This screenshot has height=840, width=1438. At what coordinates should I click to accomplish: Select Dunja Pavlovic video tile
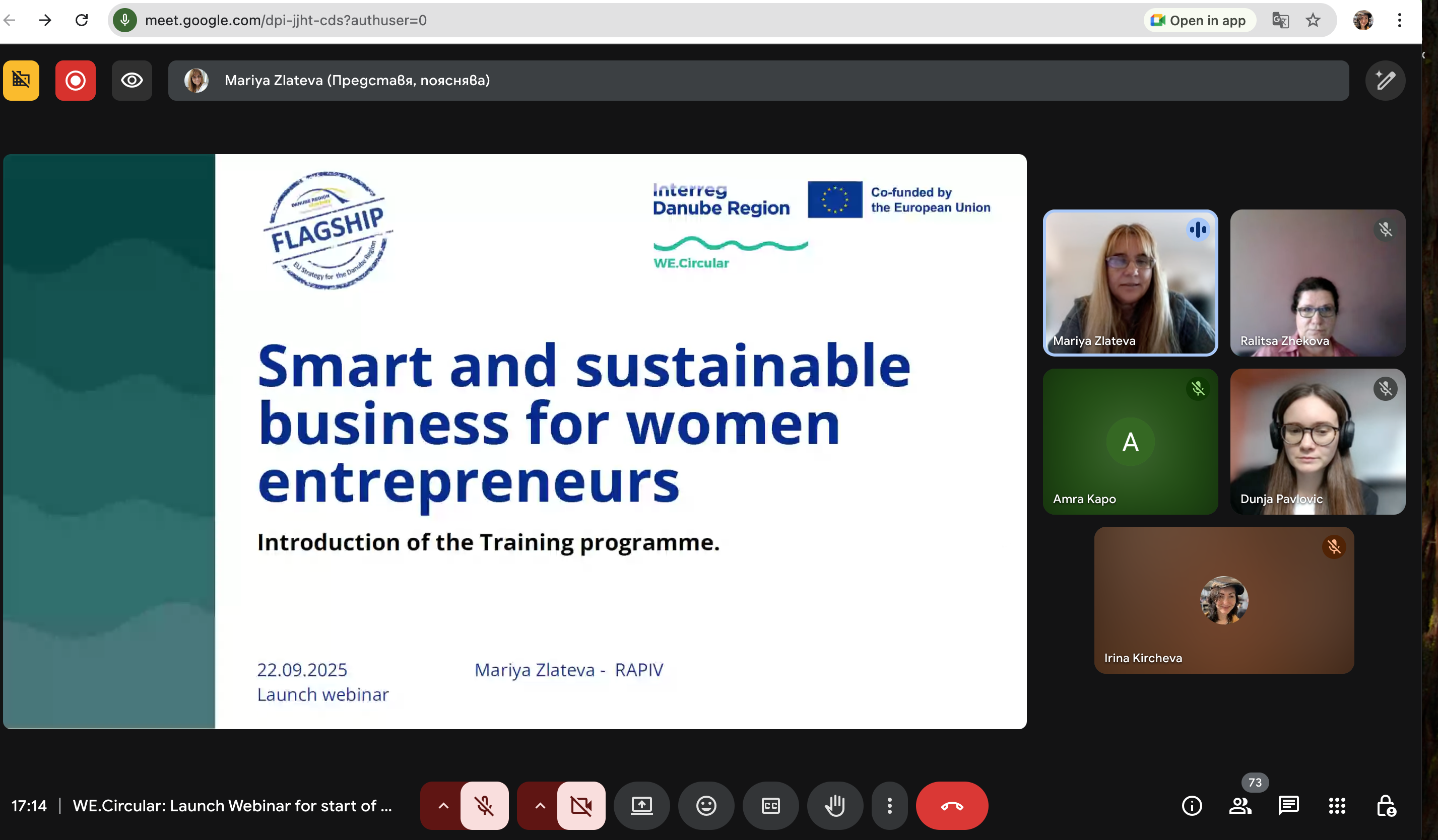[x=1317, y=441]
